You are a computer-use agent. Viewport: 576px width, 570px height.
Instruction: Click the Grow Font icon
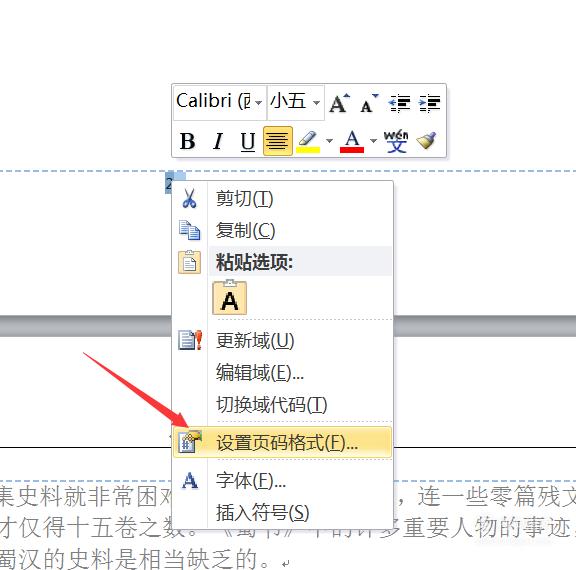(x=339, y=103)
